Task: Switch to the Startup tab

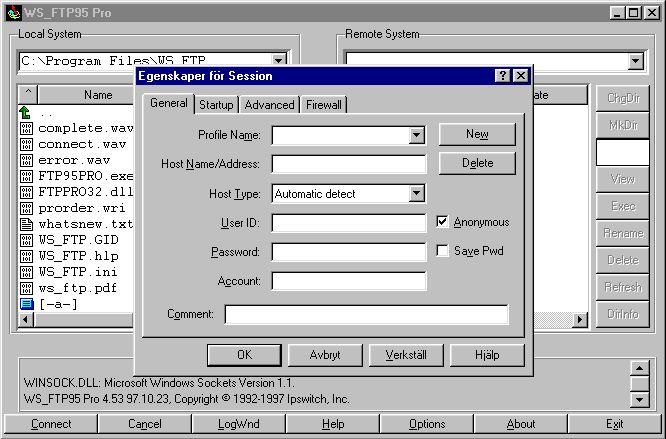Action: 216,104
